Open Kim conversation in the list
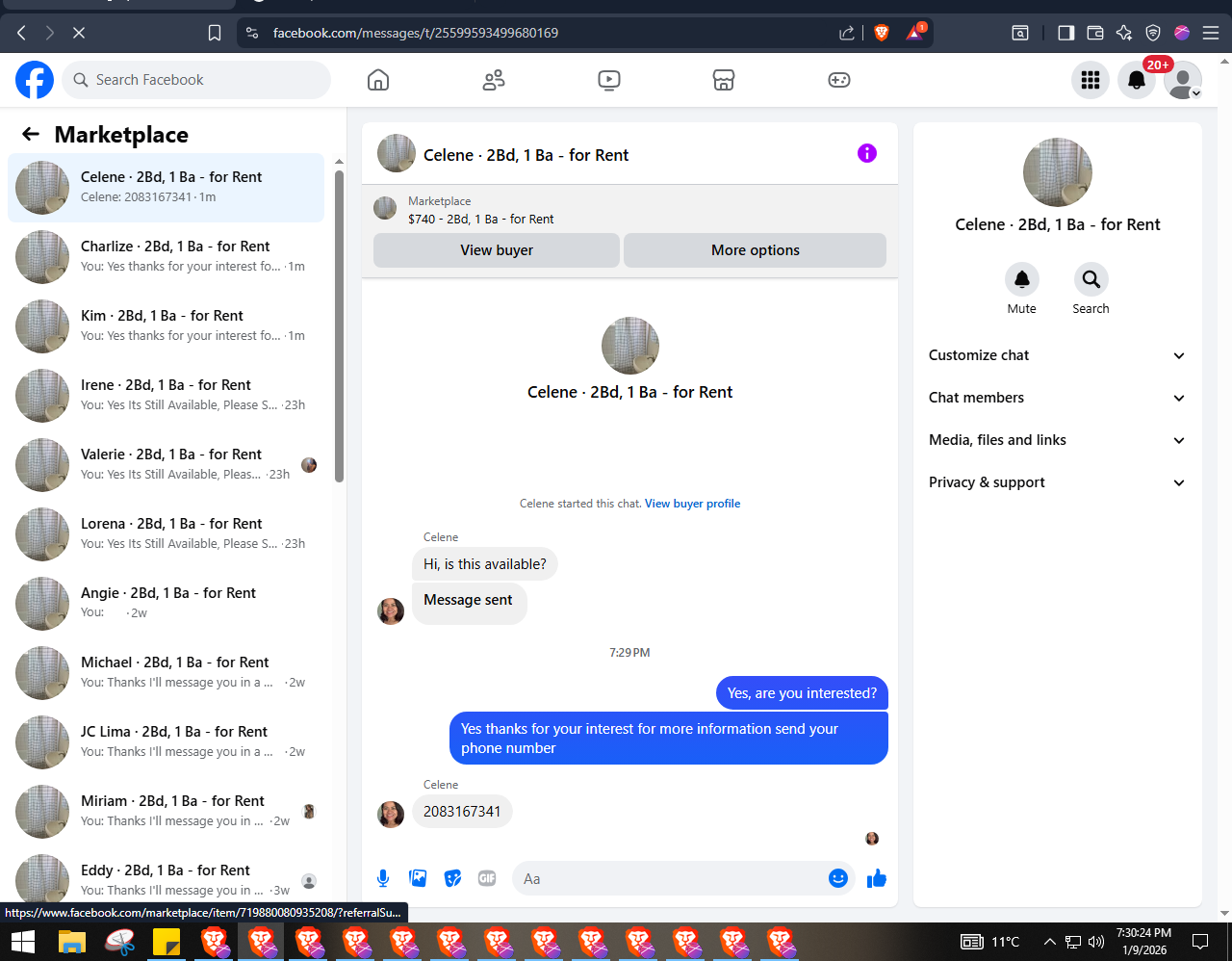 click(167, 326)
